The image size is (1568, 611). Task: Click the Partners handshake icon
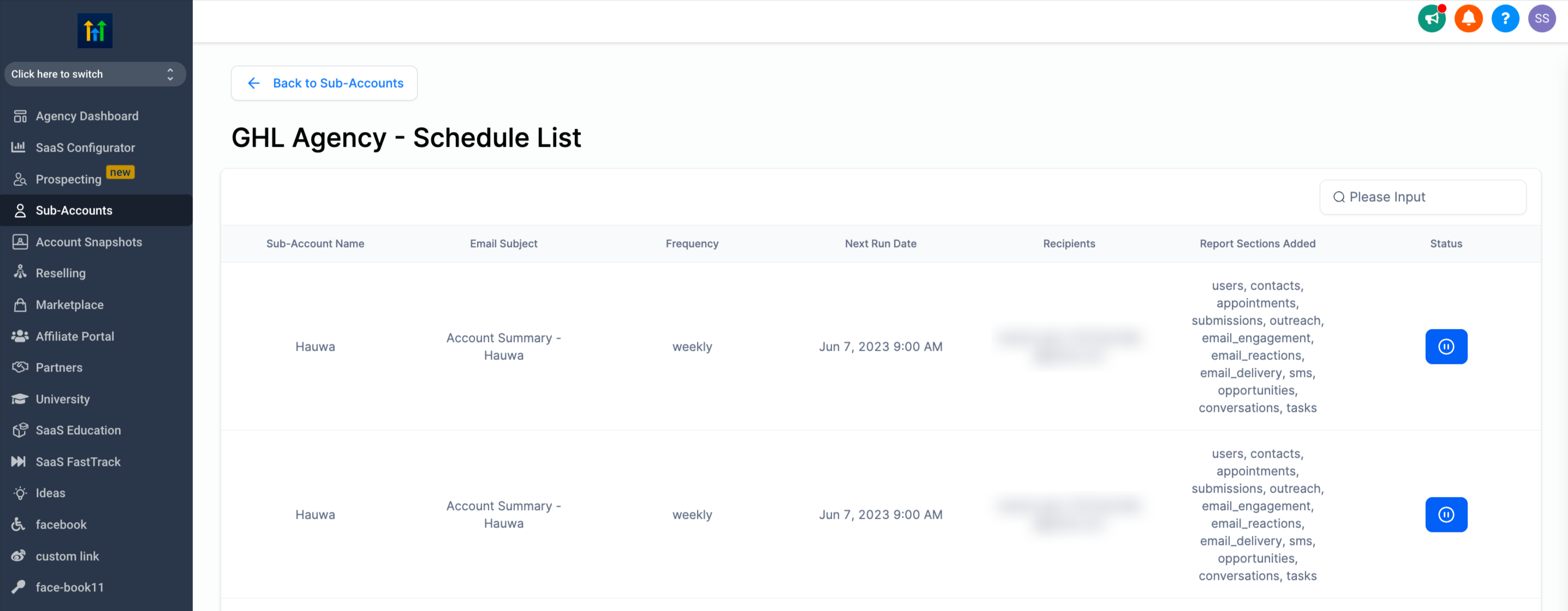(x=20, y=367)
